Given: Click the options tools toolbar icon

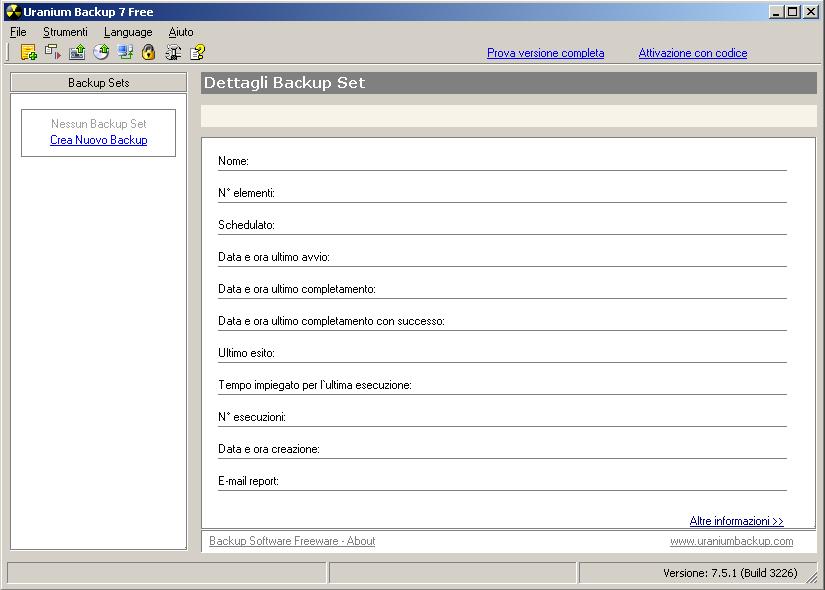Looking at the screenshot, I should tap(173, 52).
